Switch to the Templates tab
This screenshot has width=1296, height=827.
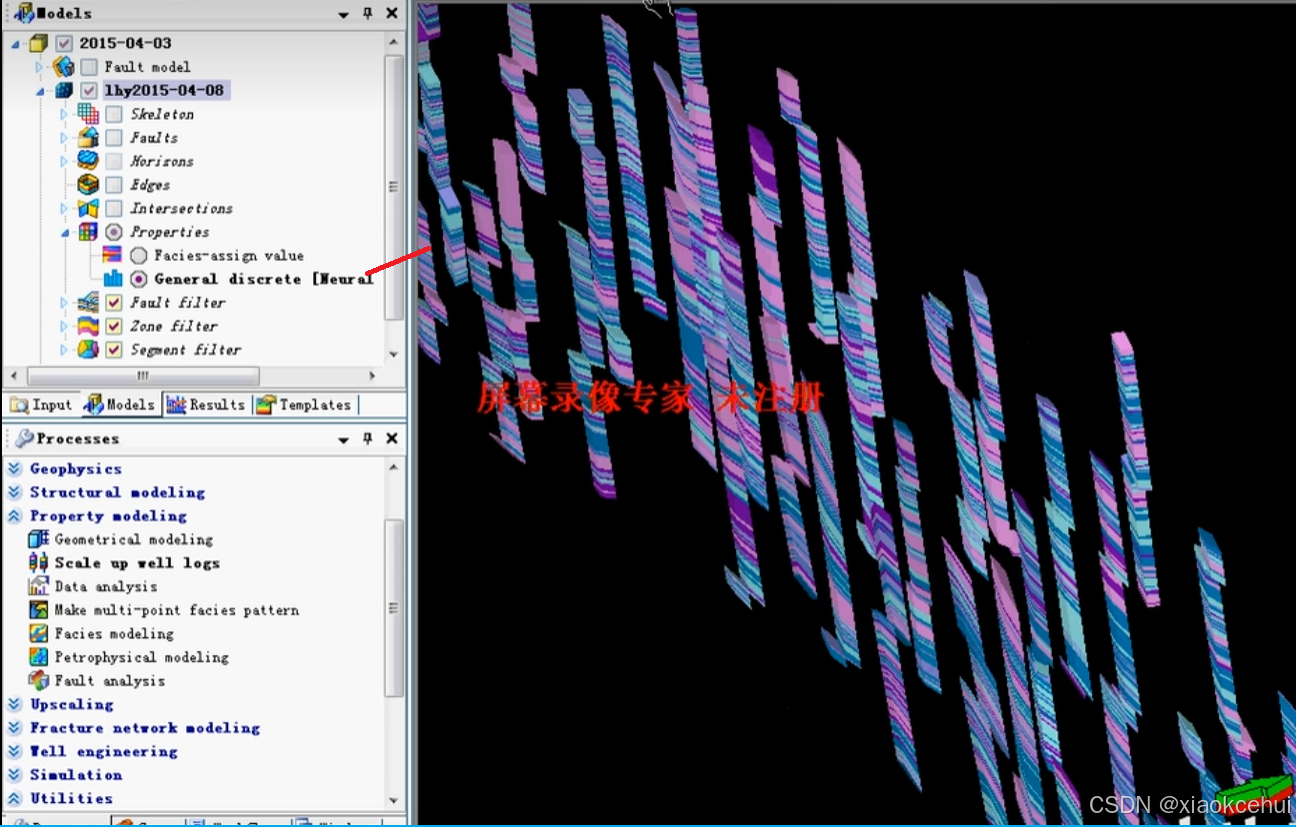(x=304, y=405)
